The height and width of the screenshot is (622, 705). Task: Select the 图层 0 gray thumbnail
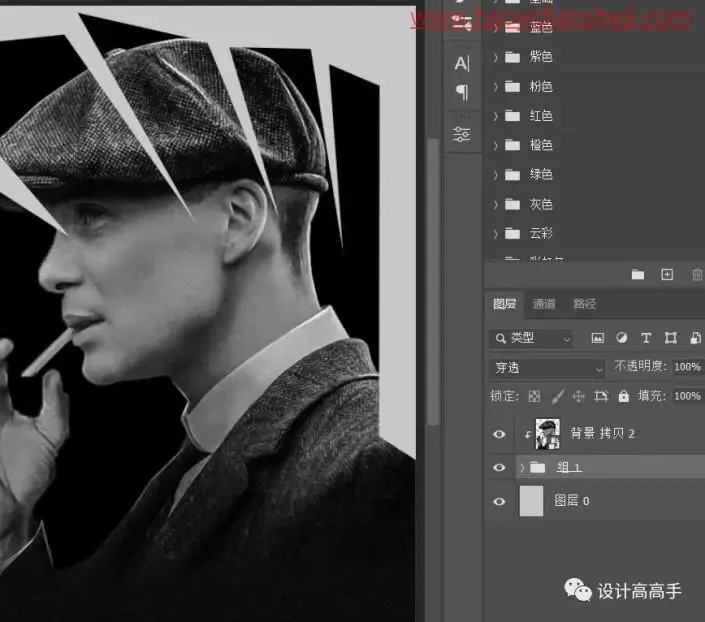click(x=531, y=501)
